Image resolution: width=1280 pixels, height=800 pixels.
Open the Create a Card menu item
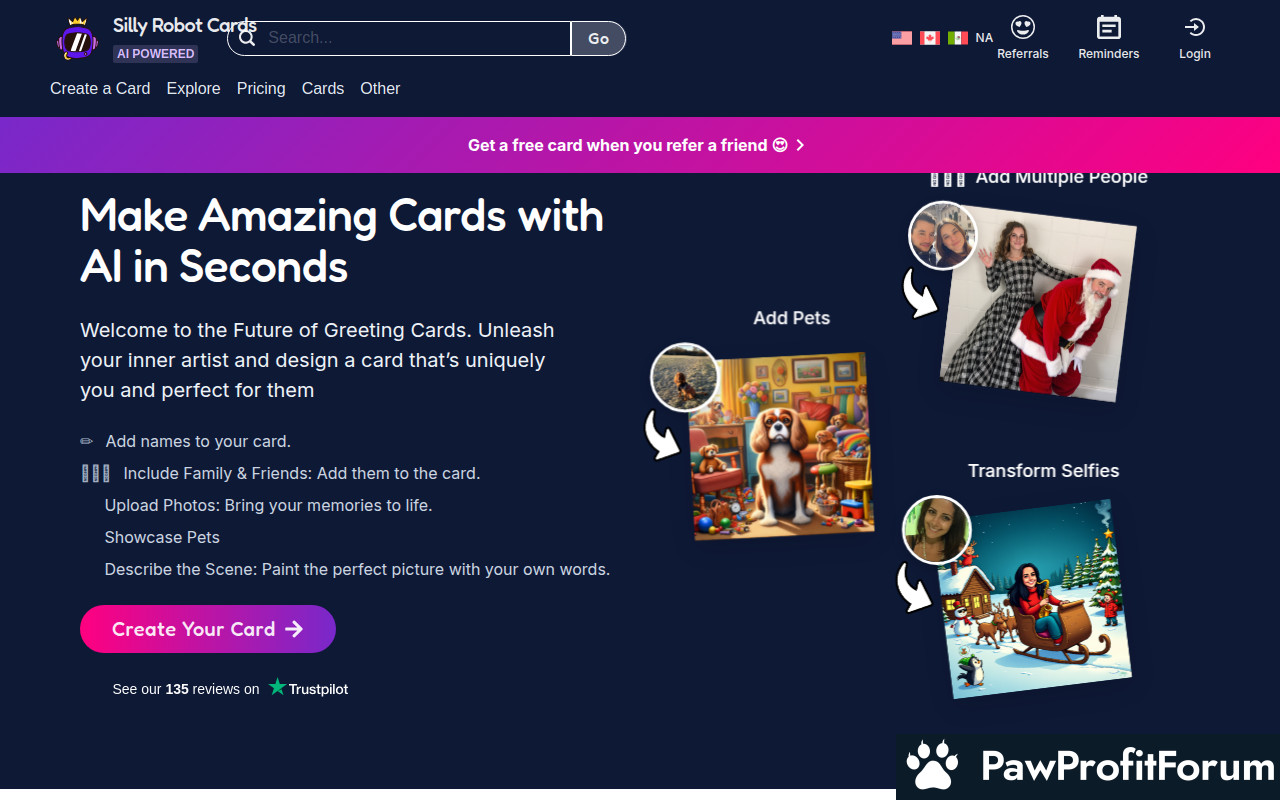click(100, 88)
